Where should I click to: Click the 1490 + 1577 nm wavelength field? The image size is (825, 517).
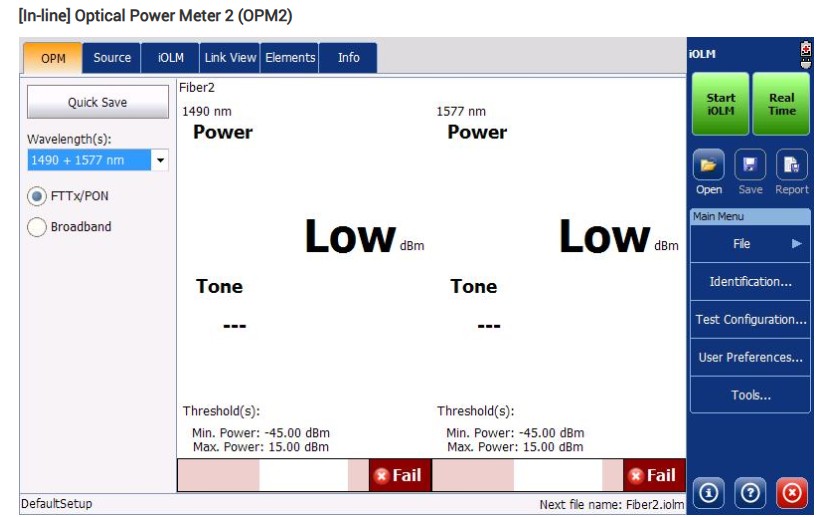tap(89, 160)
